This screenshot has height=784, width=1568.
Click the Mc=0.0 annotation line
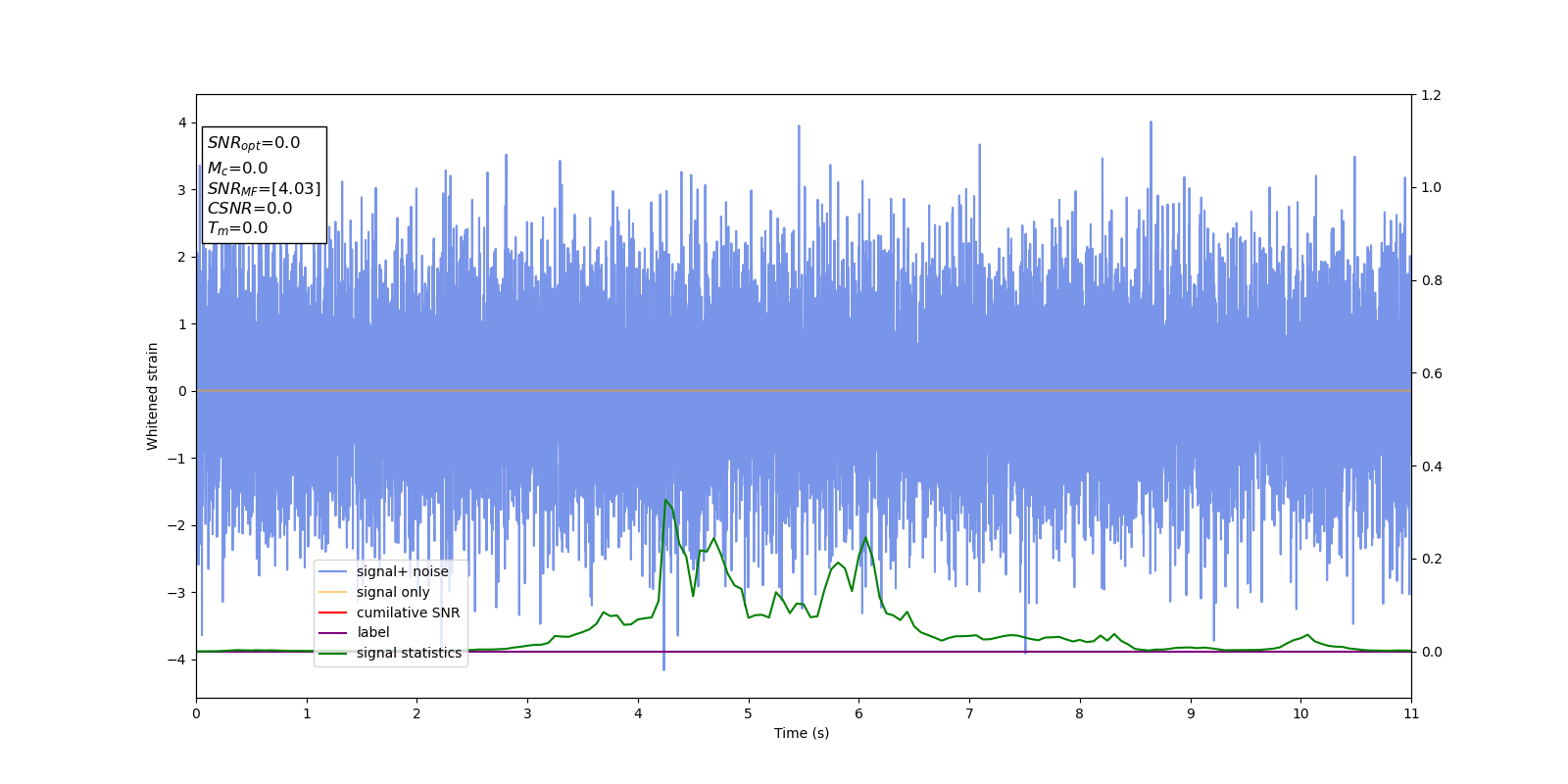[237, 169]
